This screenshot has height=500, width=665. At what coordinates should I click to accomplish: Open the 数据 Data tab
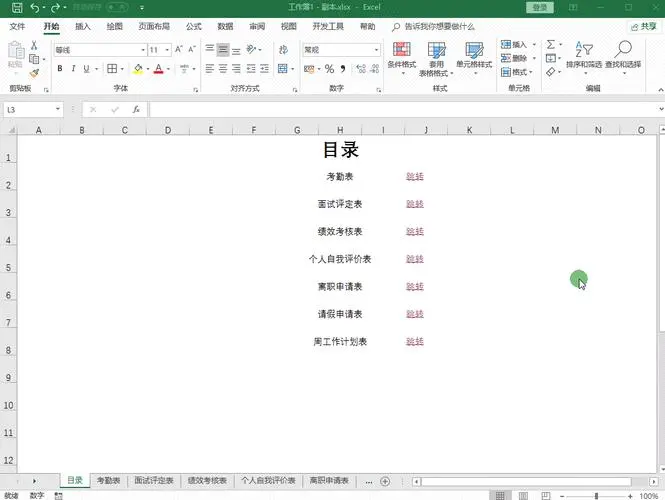click(225, 26)
